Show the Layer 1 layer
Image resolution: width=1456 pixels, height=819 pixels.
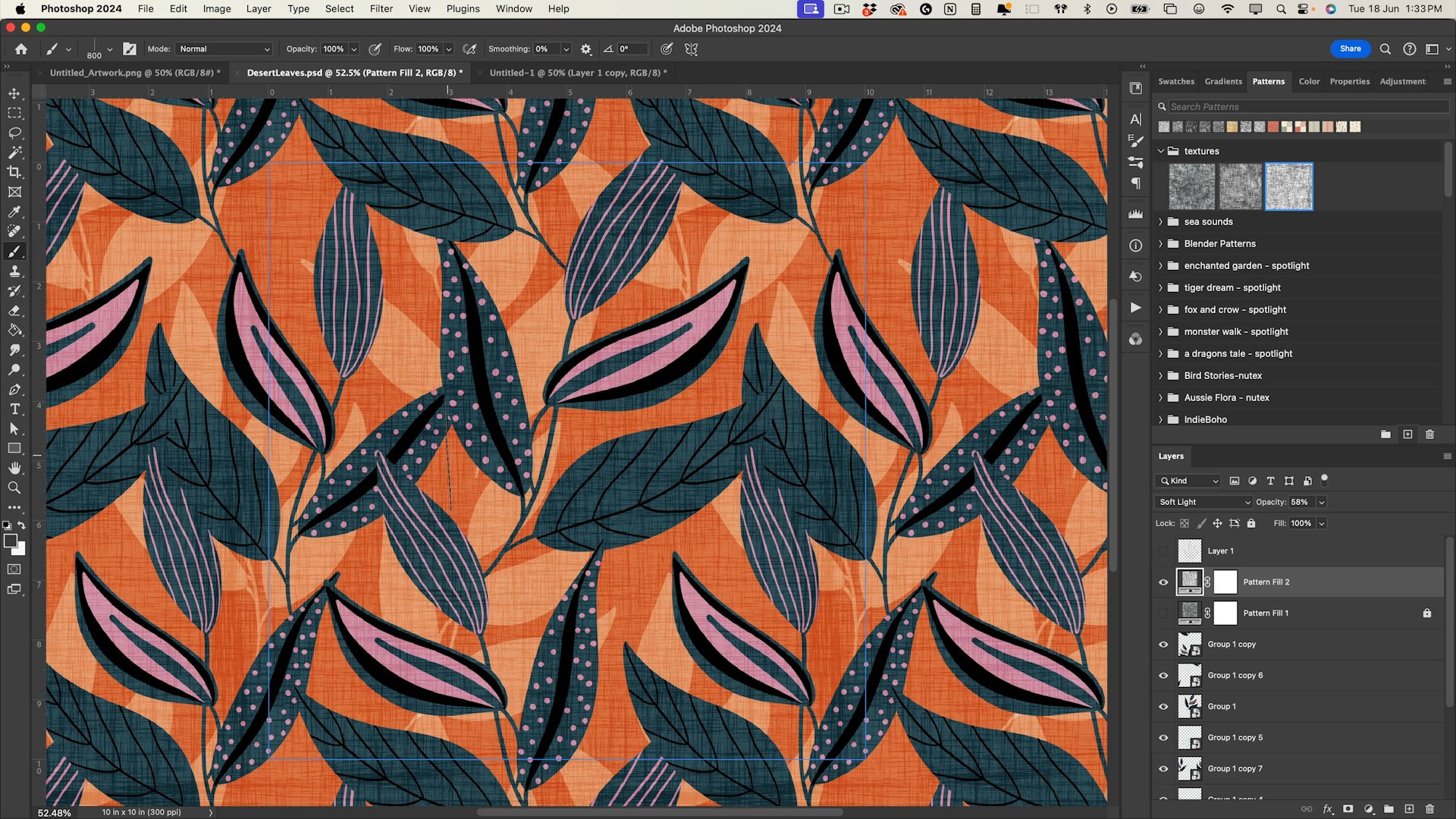1163,551
